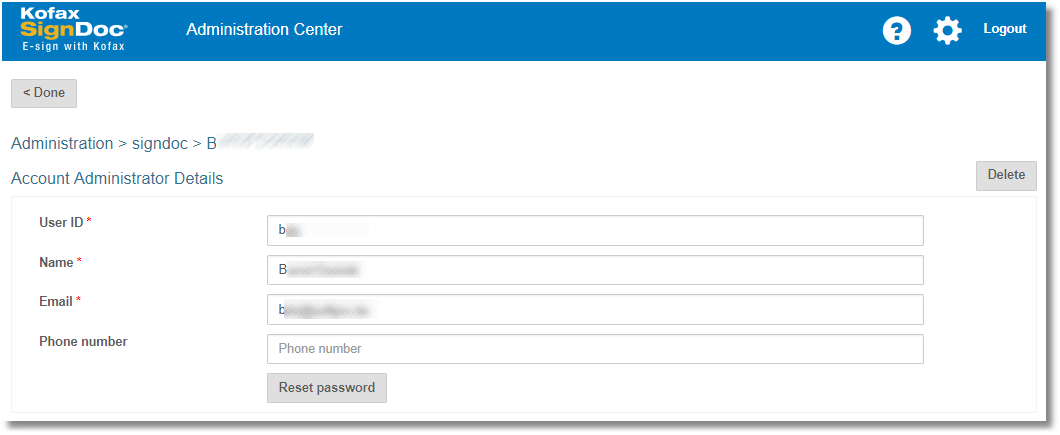
Task: Focus the User ID input field
Action: (595, 230)
